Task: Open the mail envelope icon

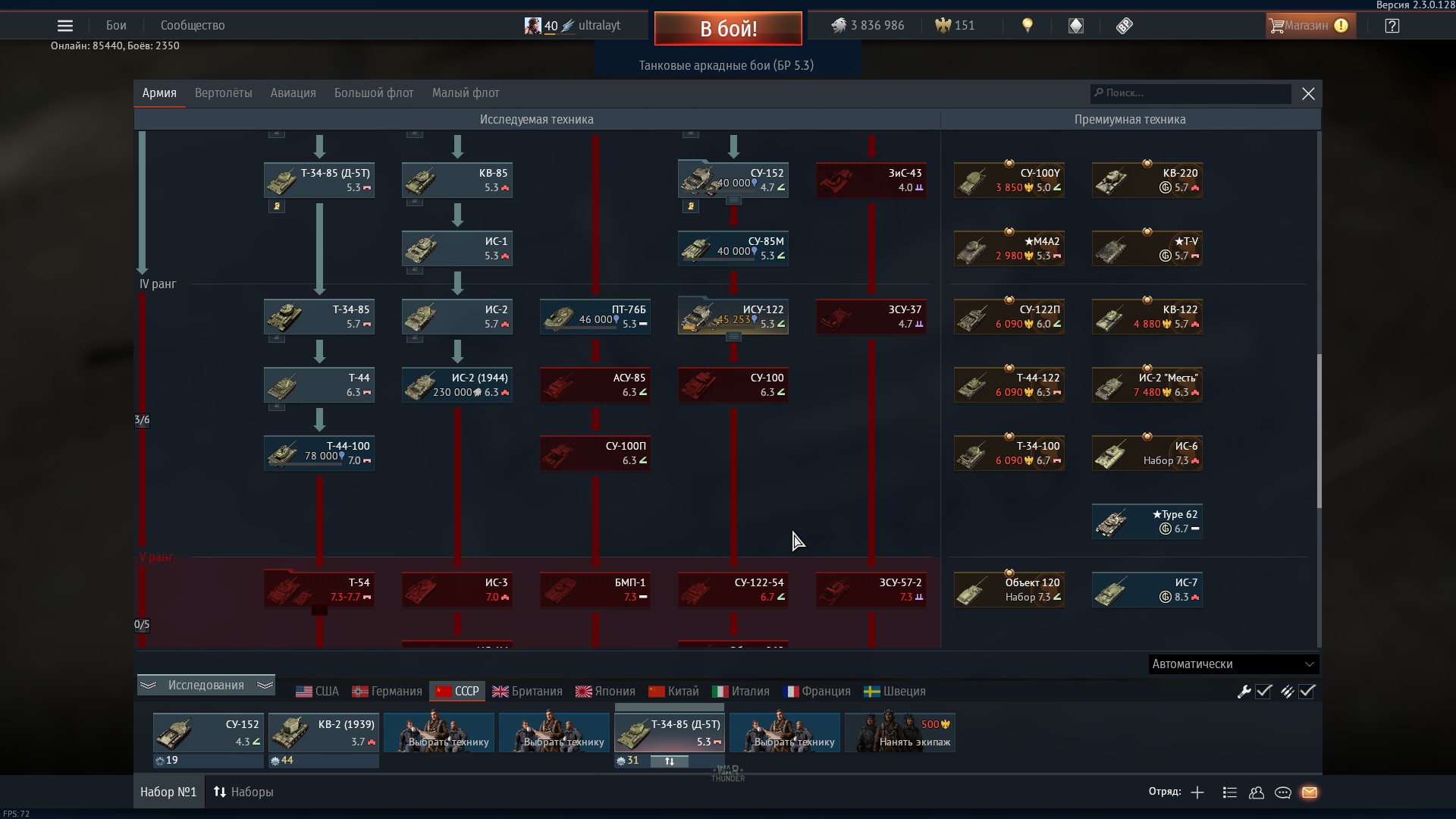Action: 1310,792
